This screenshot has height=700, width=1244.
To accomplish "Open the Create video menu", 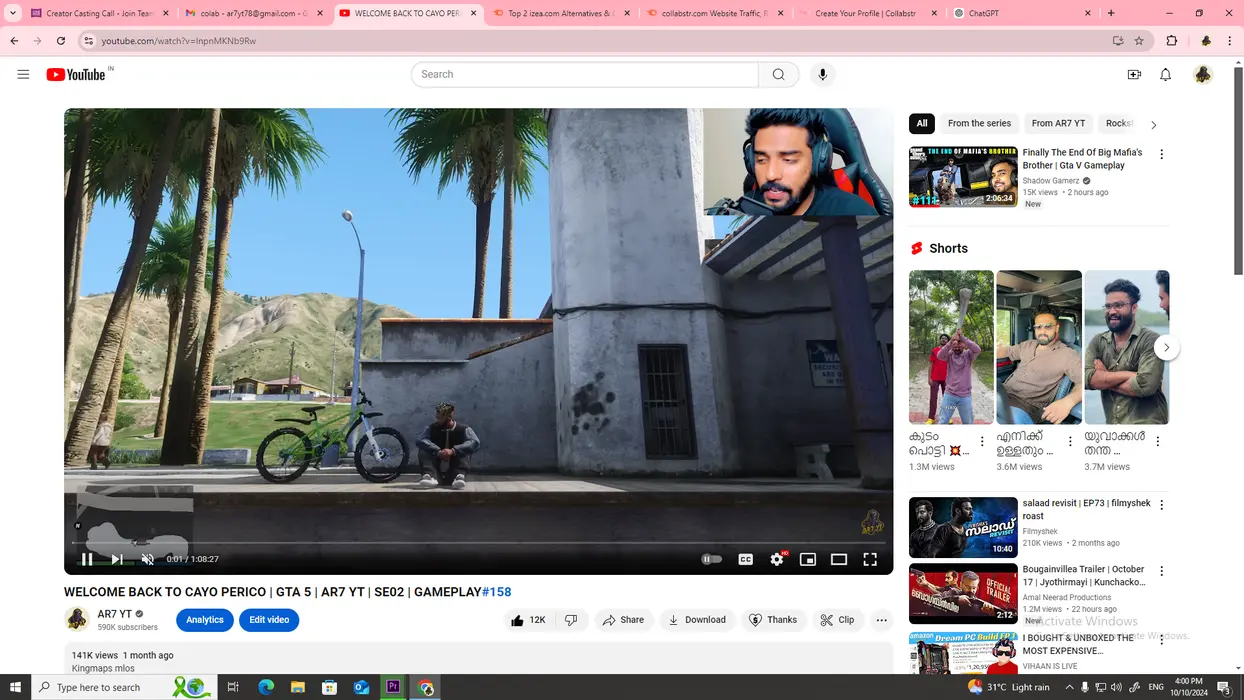I will point(1134,74).
